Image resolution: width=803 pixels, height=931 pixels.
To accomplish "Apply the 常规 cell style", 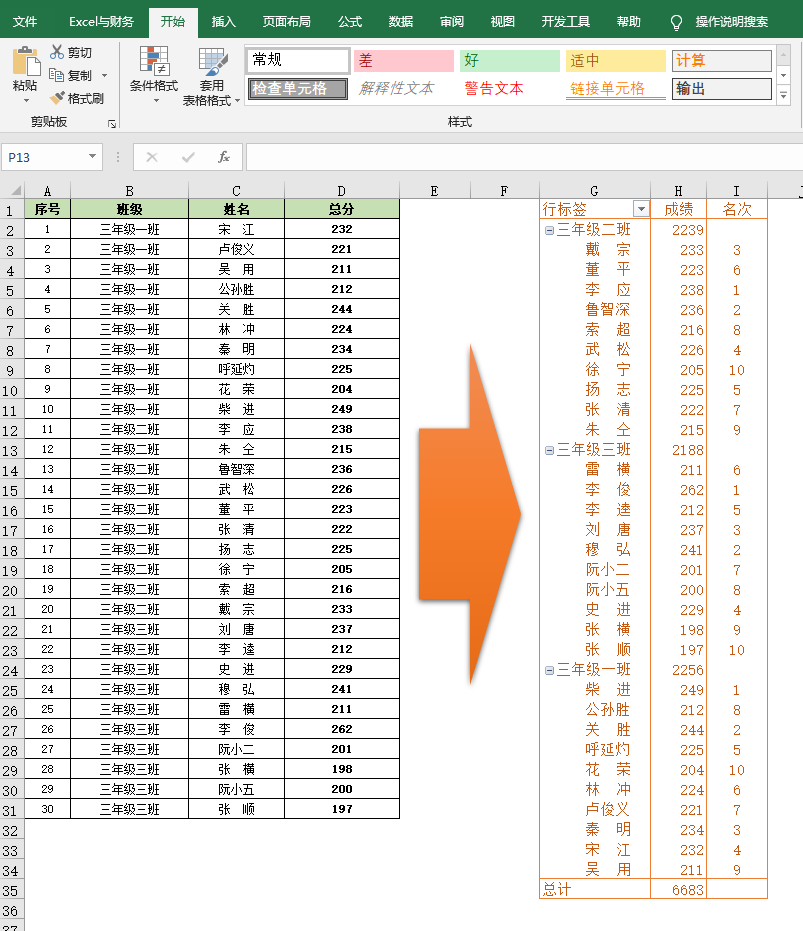I will 298,60.
